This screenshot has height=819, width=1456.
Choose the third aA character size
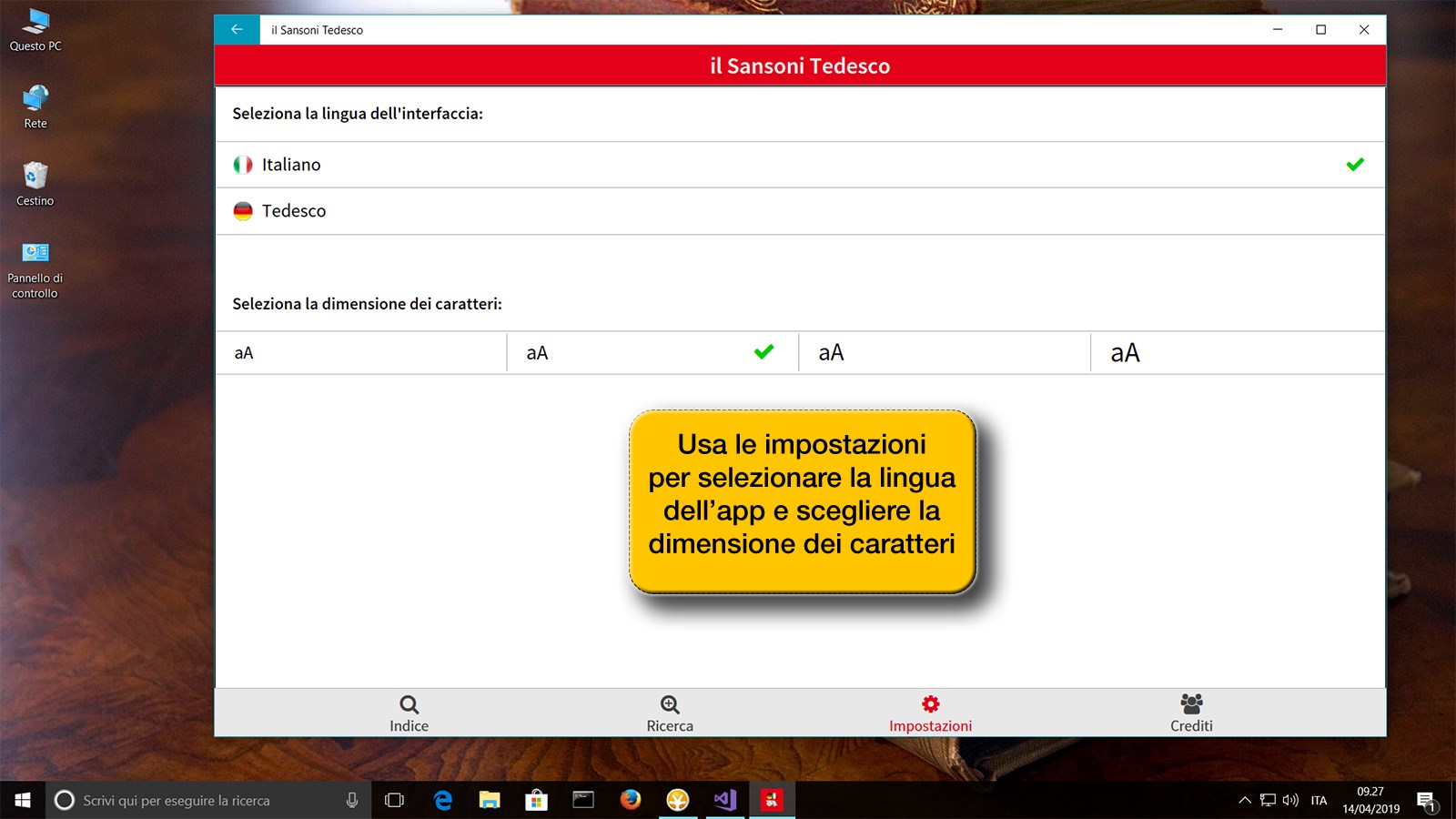tap(945, 353)
